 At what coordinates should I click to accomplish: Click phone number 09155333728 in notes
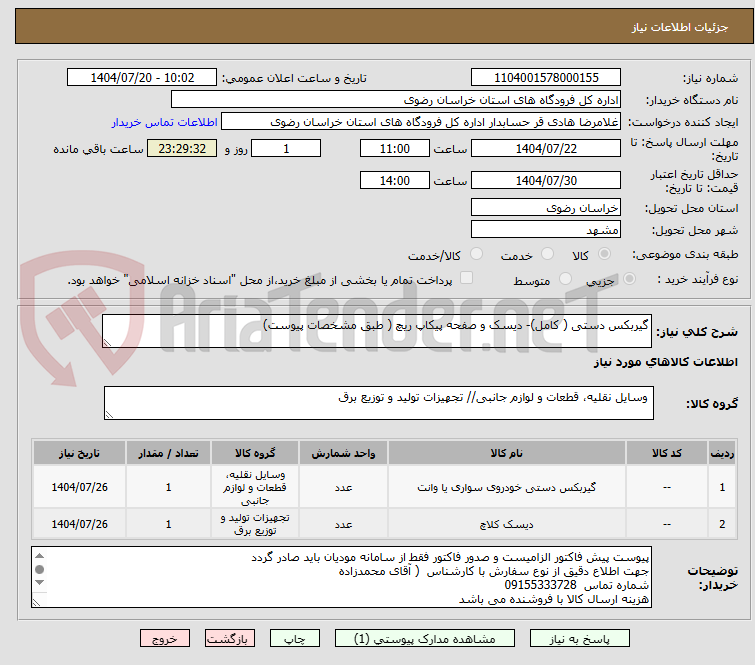(540, 585)
